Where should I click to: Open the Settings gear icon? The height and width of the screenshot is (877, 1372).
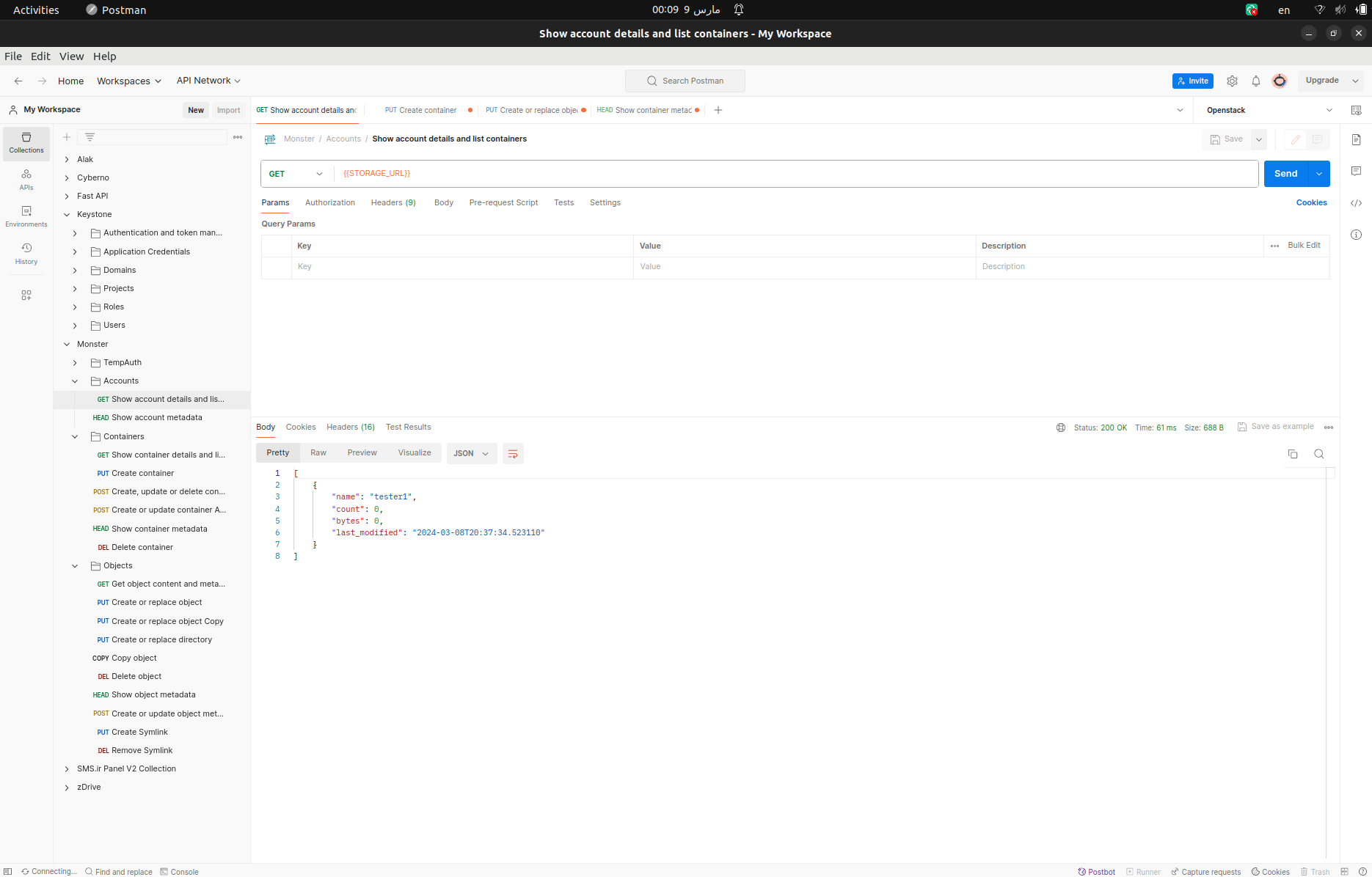pos(1232,81)
